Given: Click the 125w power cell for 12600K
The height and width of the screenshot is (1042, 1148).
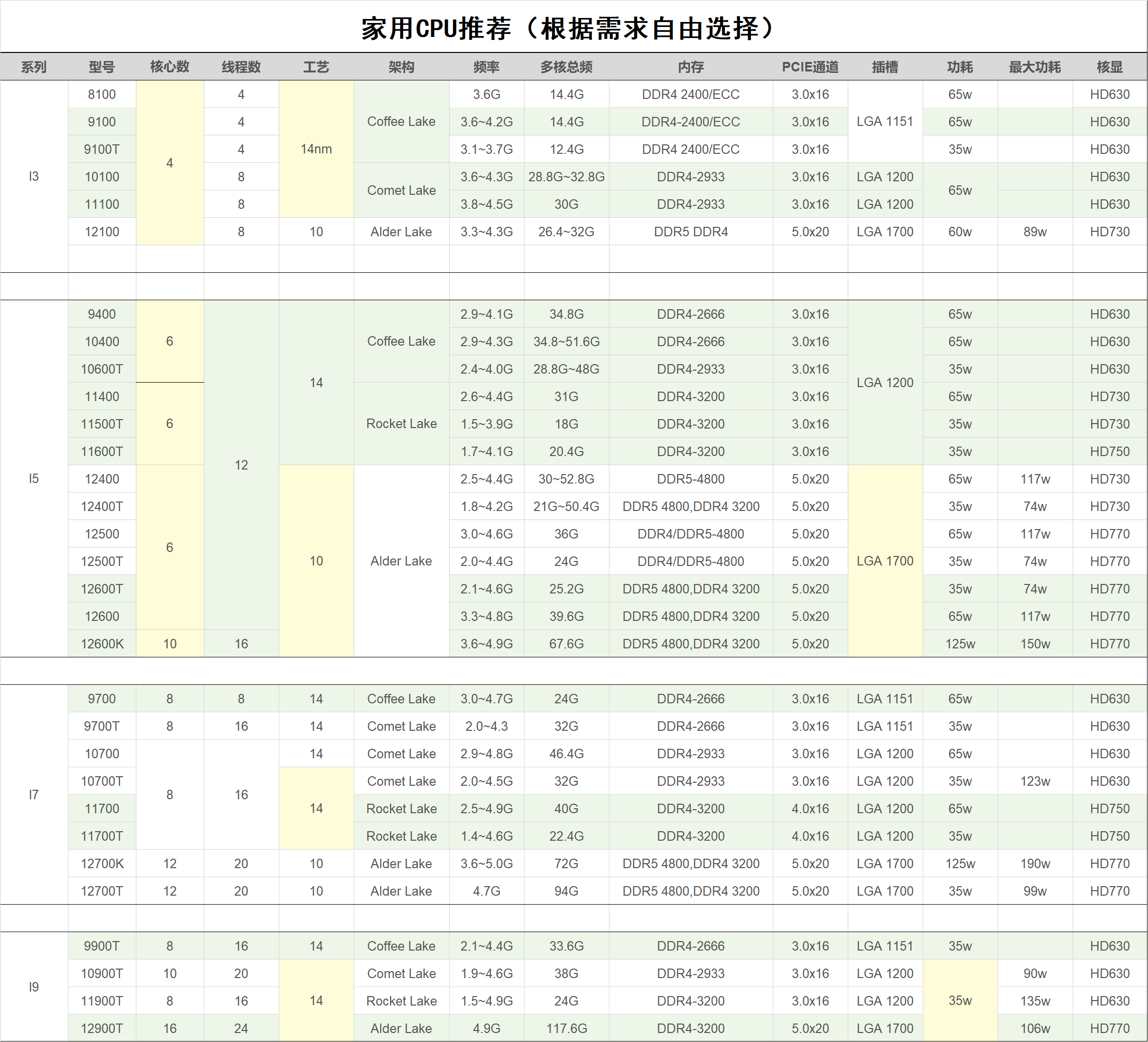Looking at the screenshot, I should tap(960, 643).
